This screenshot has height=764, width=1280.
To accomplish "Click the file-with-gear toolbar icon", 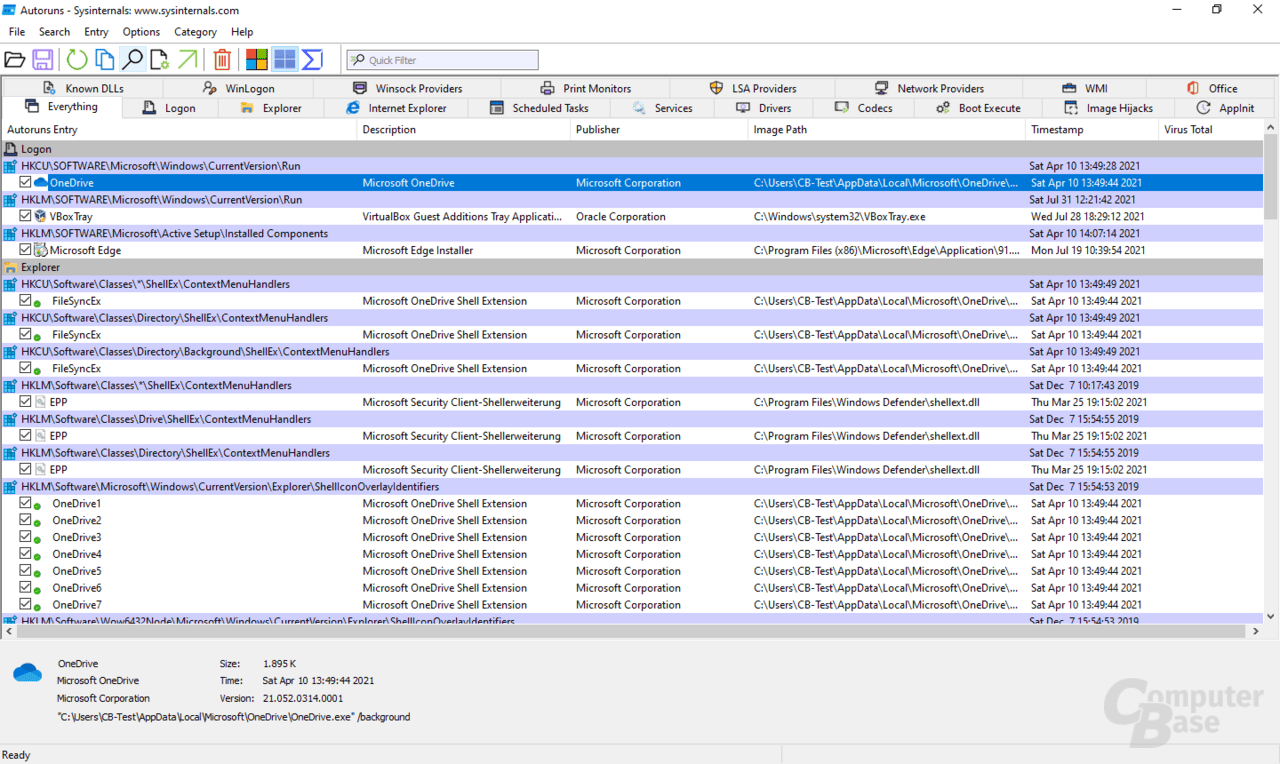I will pos(160,60).
